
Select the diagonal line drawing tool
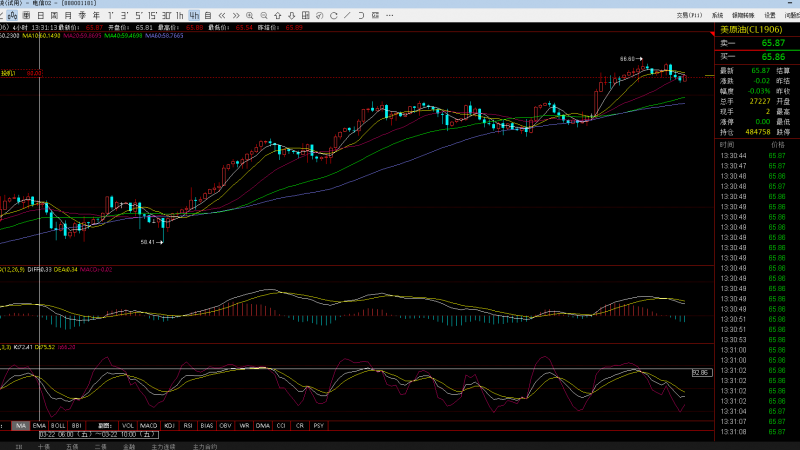point(347,15)
